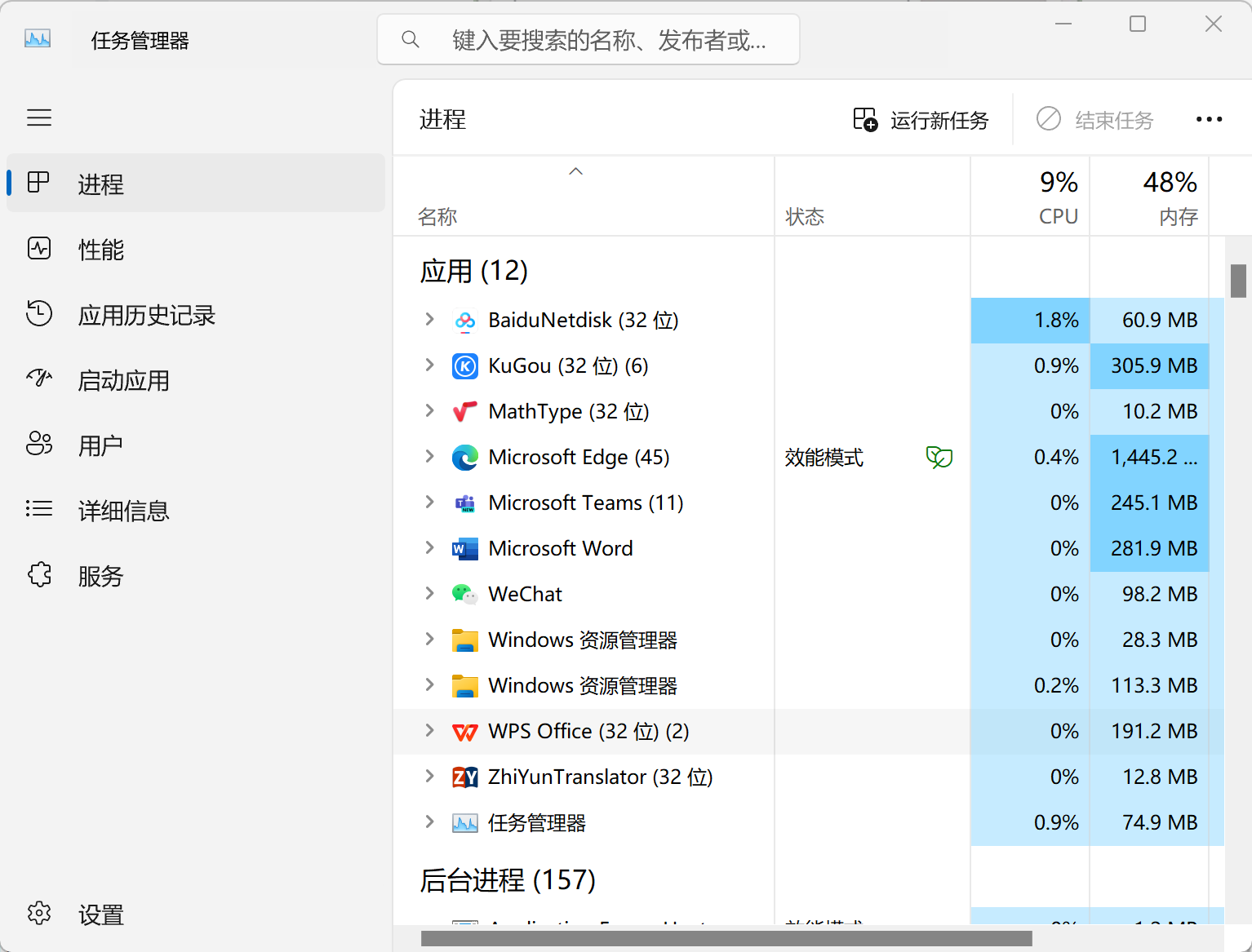Click the 1,445.2 memory value for Edge
This screenshot has width=1252, height=952.
pyautogui.click(x=1149, y=458)
